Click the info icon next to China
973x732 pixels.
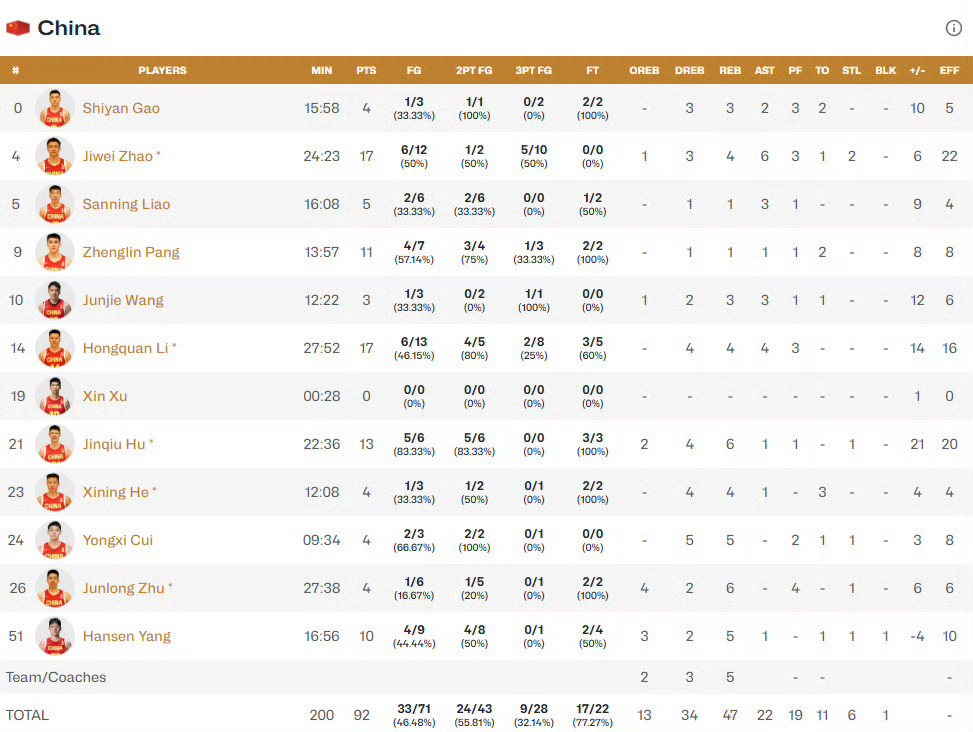(953, 28)
